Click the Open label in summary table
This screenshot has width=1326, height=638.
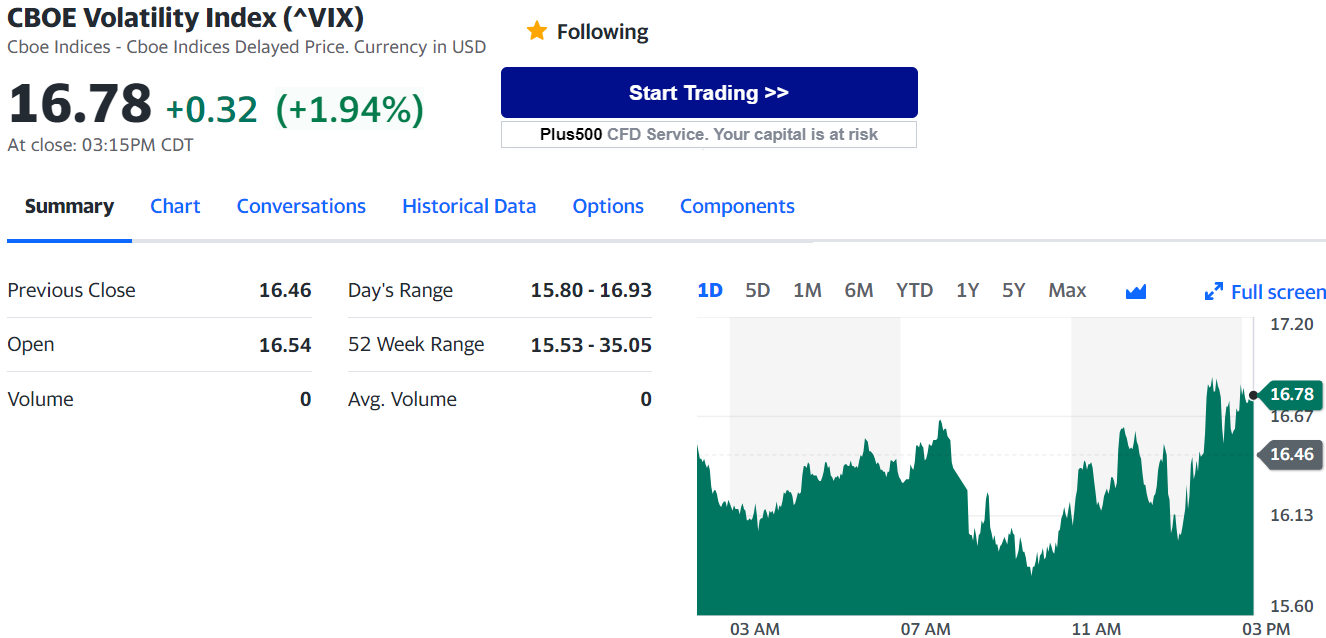point(31,344)
